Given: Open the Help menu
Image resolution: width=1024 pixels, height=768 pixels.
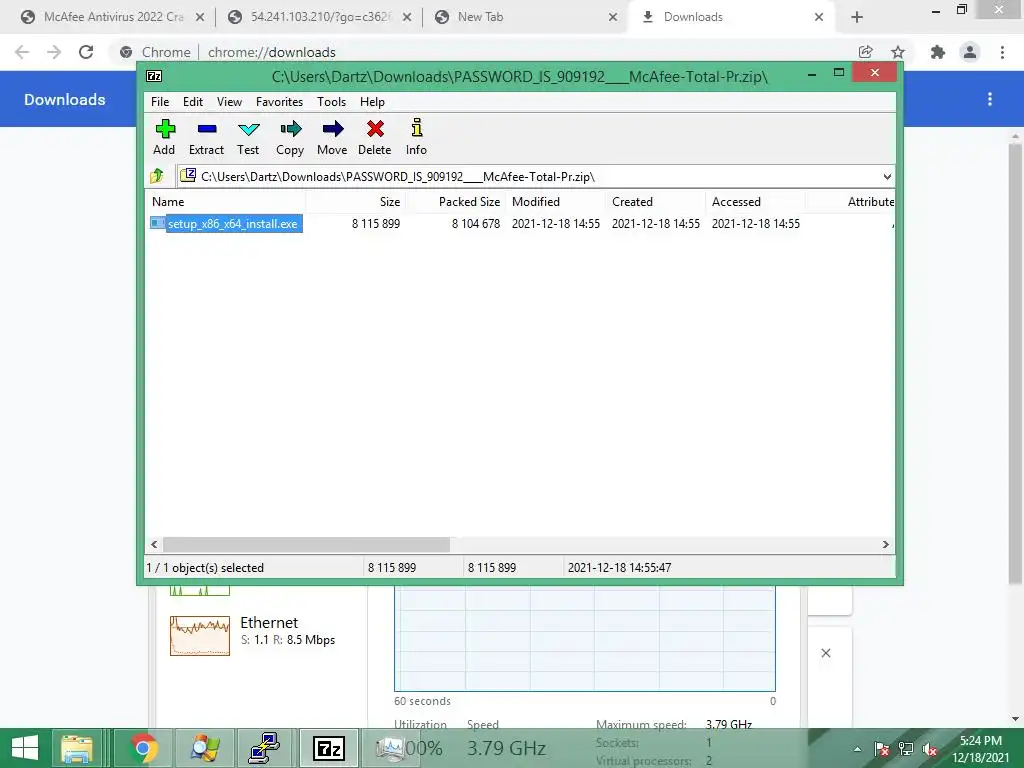Looking at the screenshot, I should 372,102.
